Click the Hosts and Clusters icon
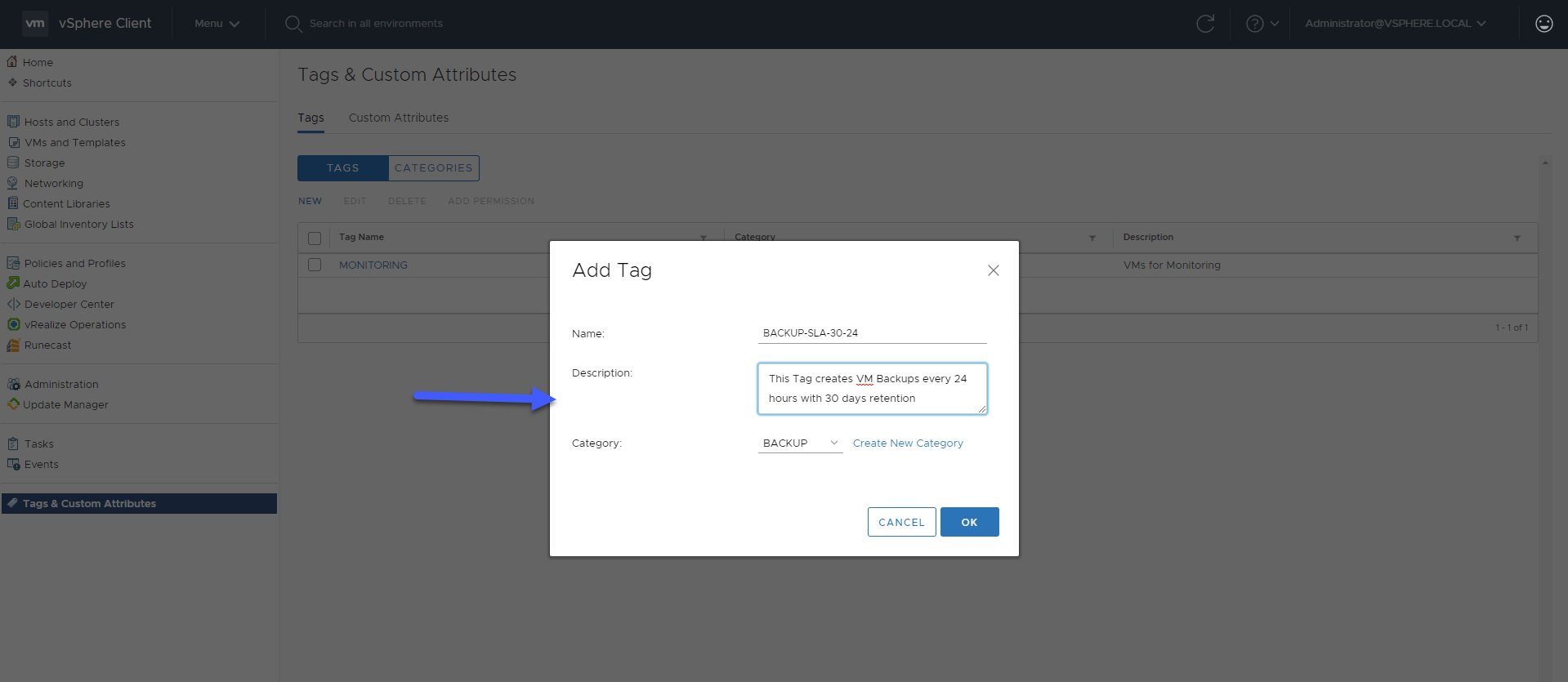The height and width of the screenshot is (682, 1568). tap(13, 122)
